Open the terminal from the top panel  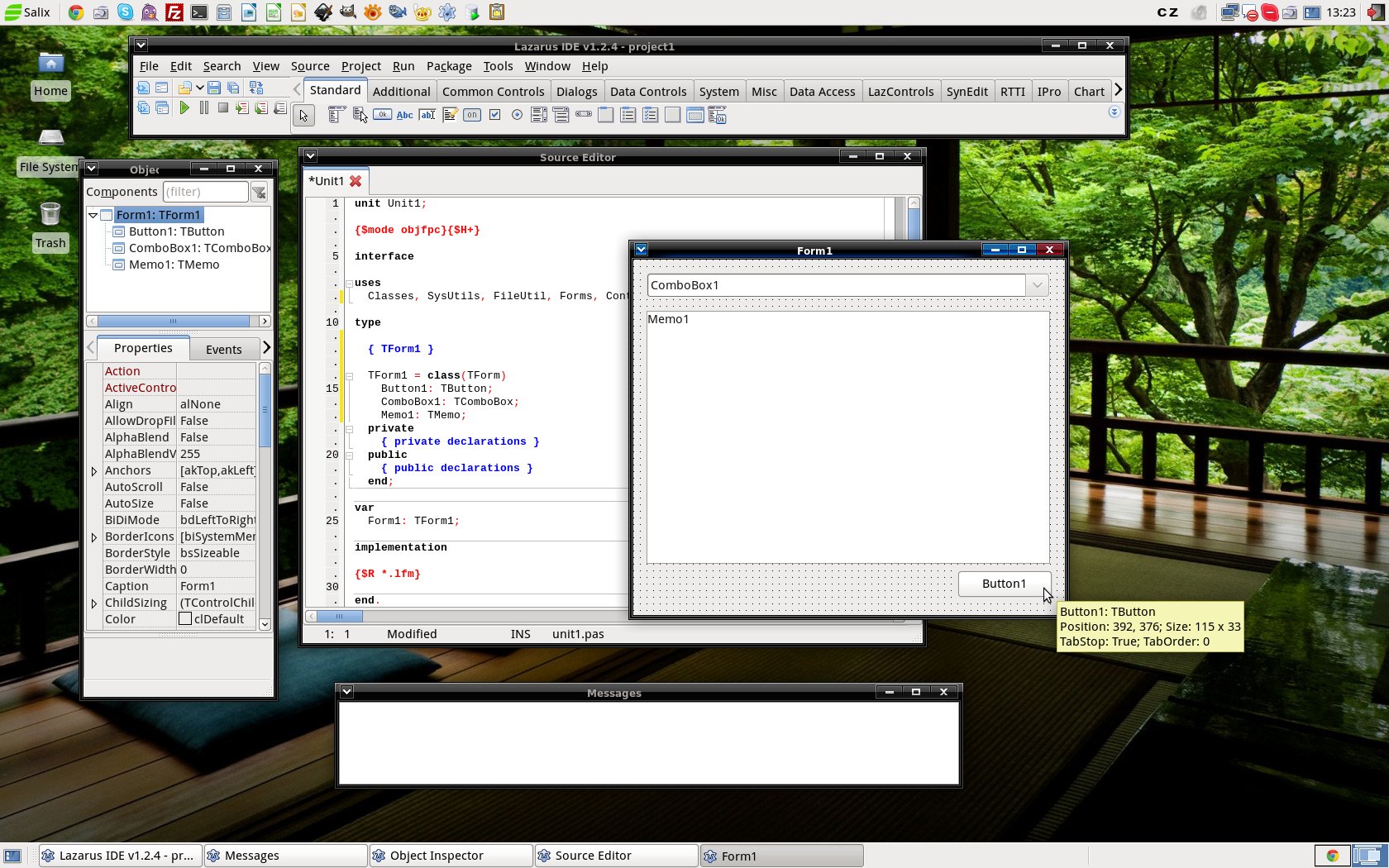click(x=199, y=12)
